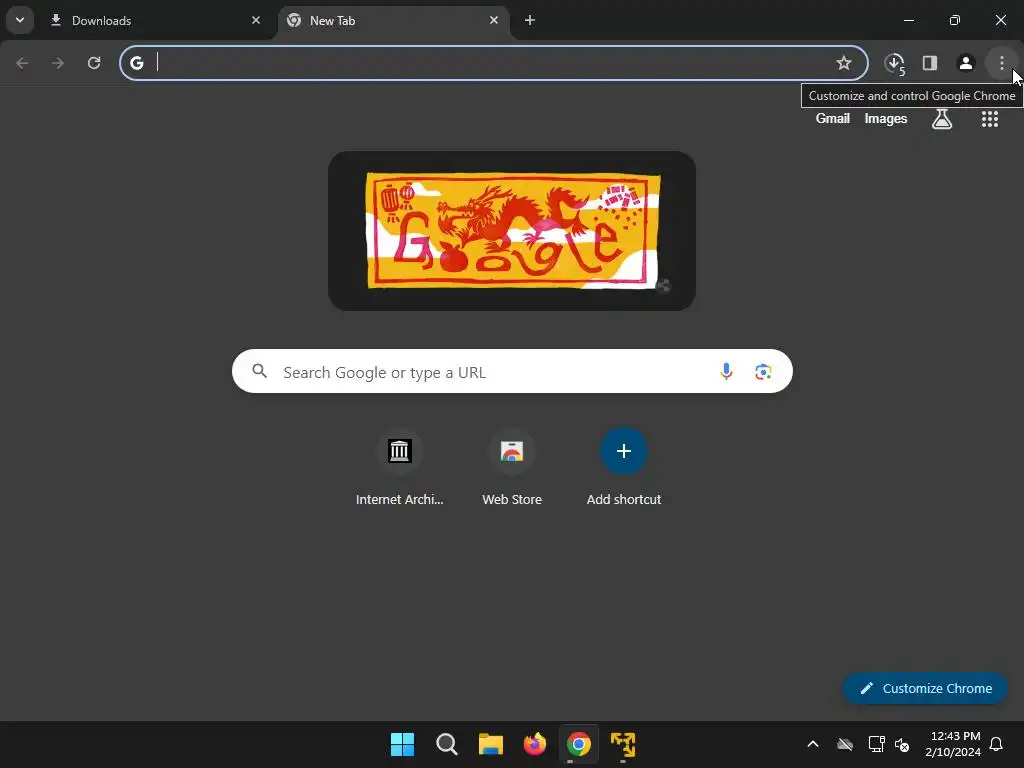Open the Internet Archive shortcut

400,468
